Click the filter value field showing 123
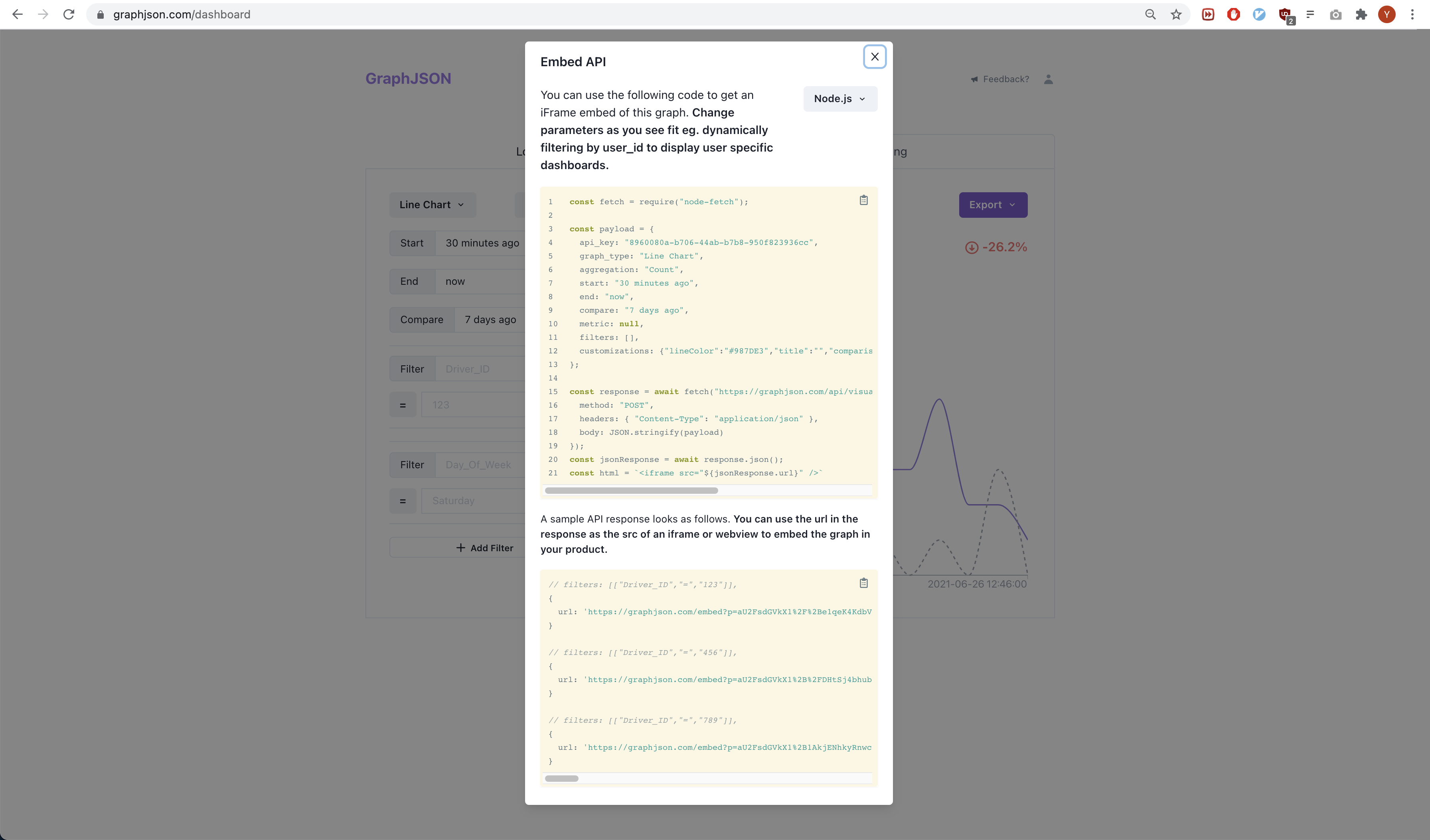The image size is (1430, 840). tap(474, 405)
